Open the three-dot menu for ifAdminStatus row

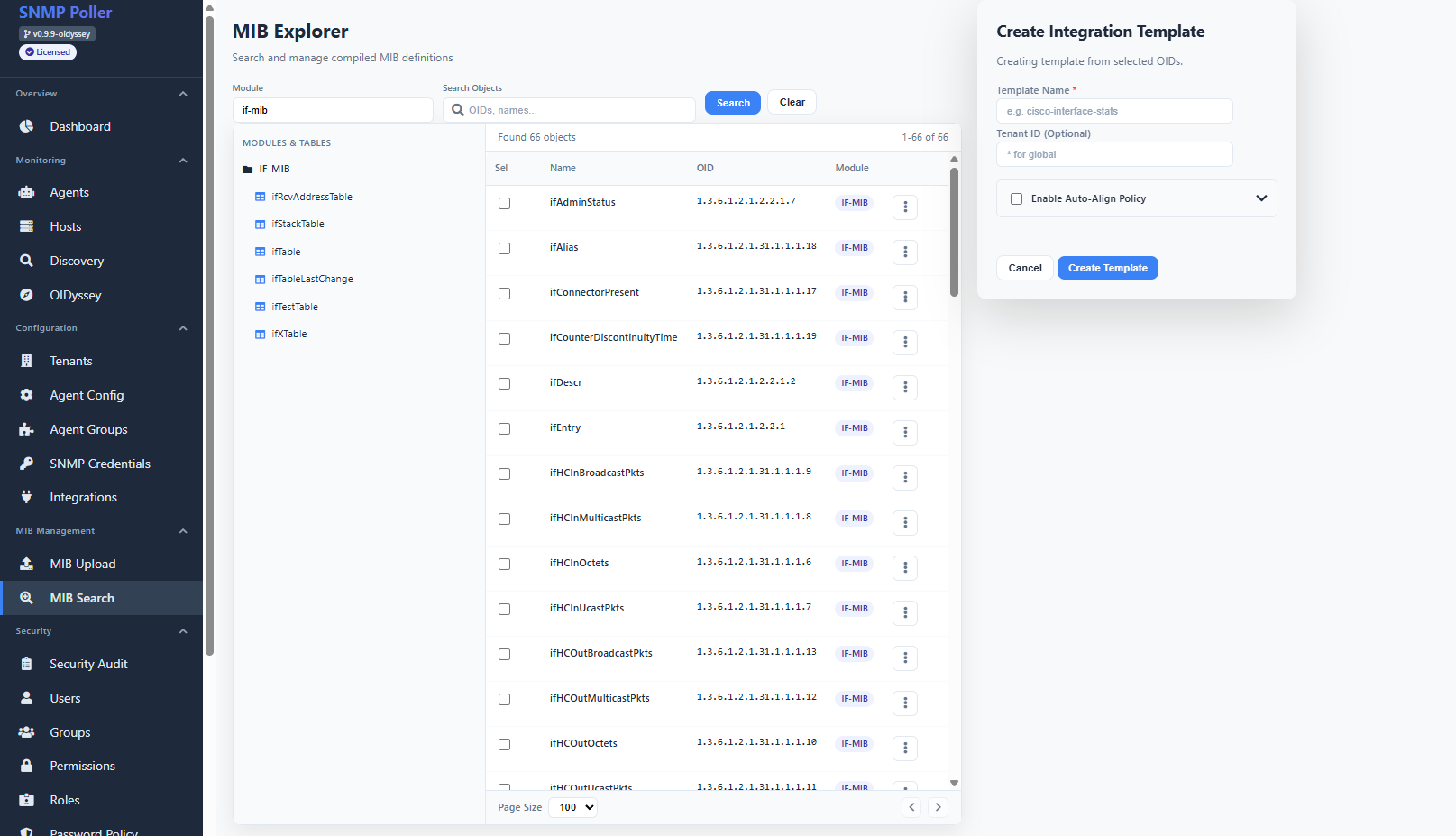(x=905, y=207)
